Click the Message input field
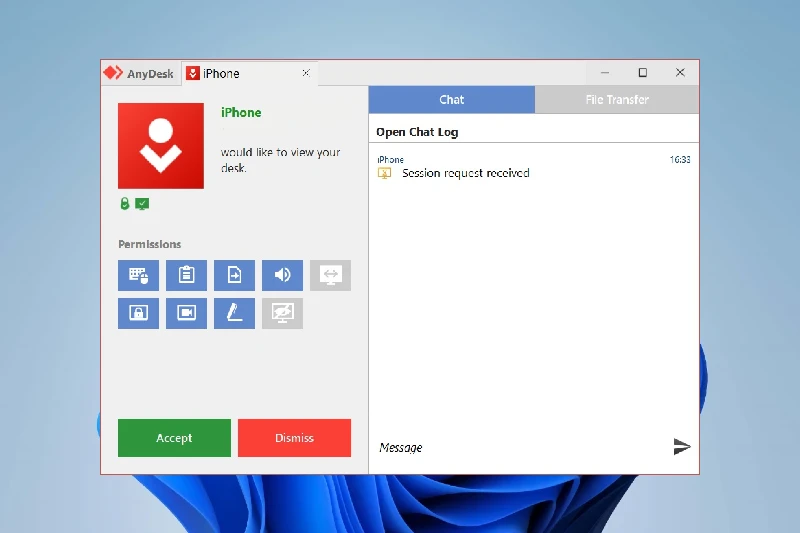This screenshot has height=533, width=800. [520, 447]
